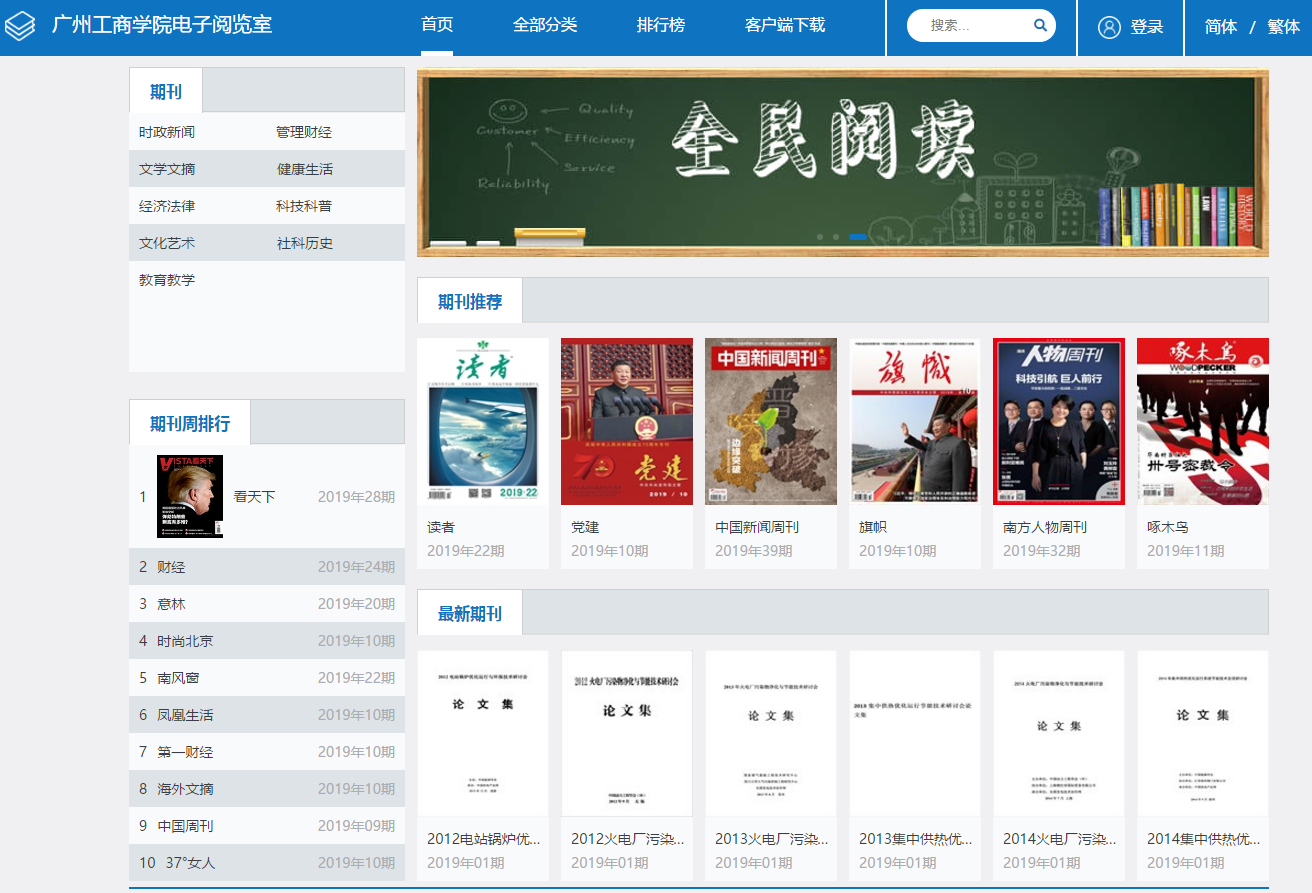Open the 客户端下载 page

785,26
